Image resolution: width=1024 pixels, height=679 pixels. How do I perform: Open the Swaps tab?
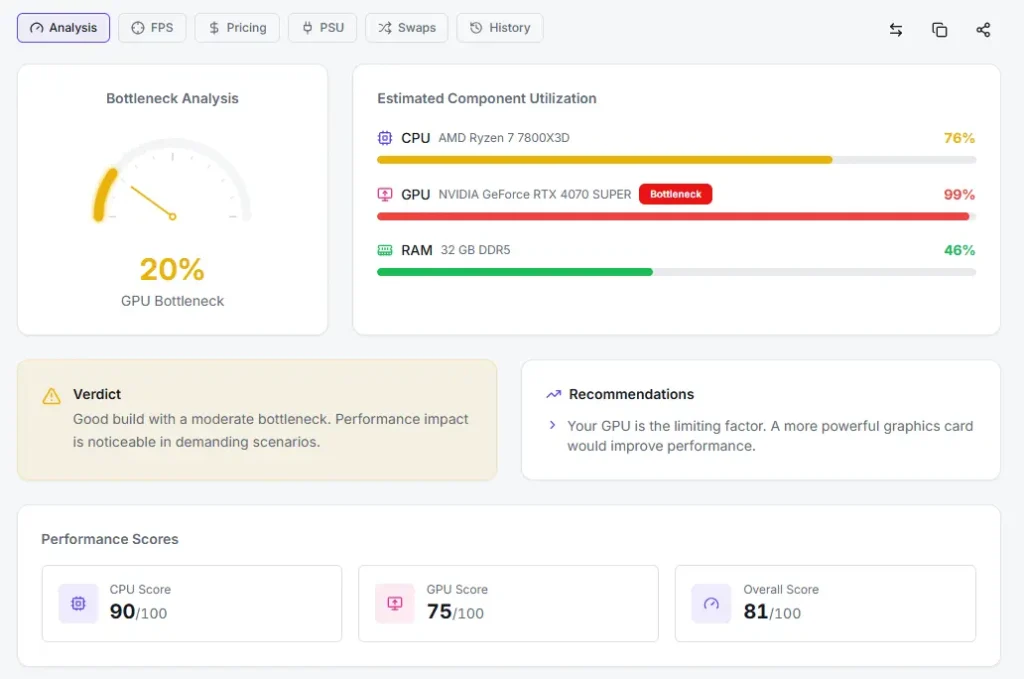click(406, 28)
